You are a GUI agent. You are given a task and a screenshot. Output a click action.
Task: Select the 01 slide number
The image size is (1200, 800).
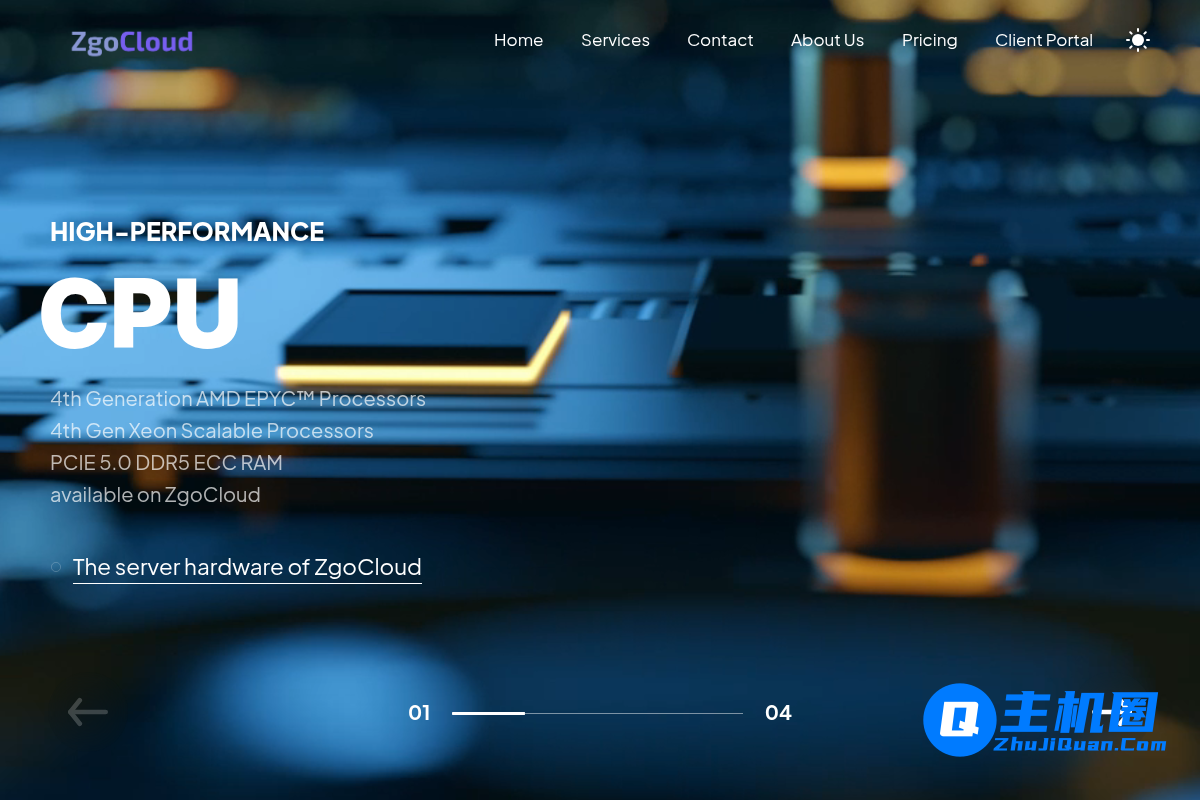pos(419,713)
